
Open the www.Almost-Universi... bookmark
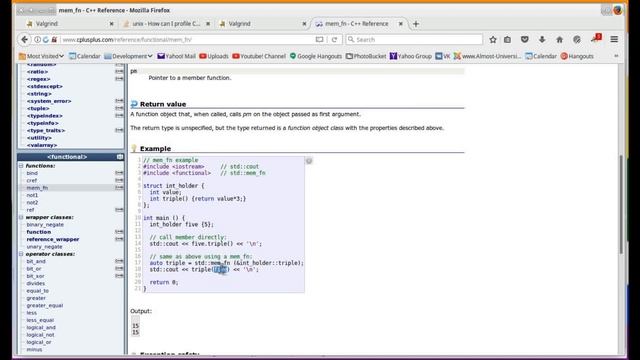click(x=487, y=56)
